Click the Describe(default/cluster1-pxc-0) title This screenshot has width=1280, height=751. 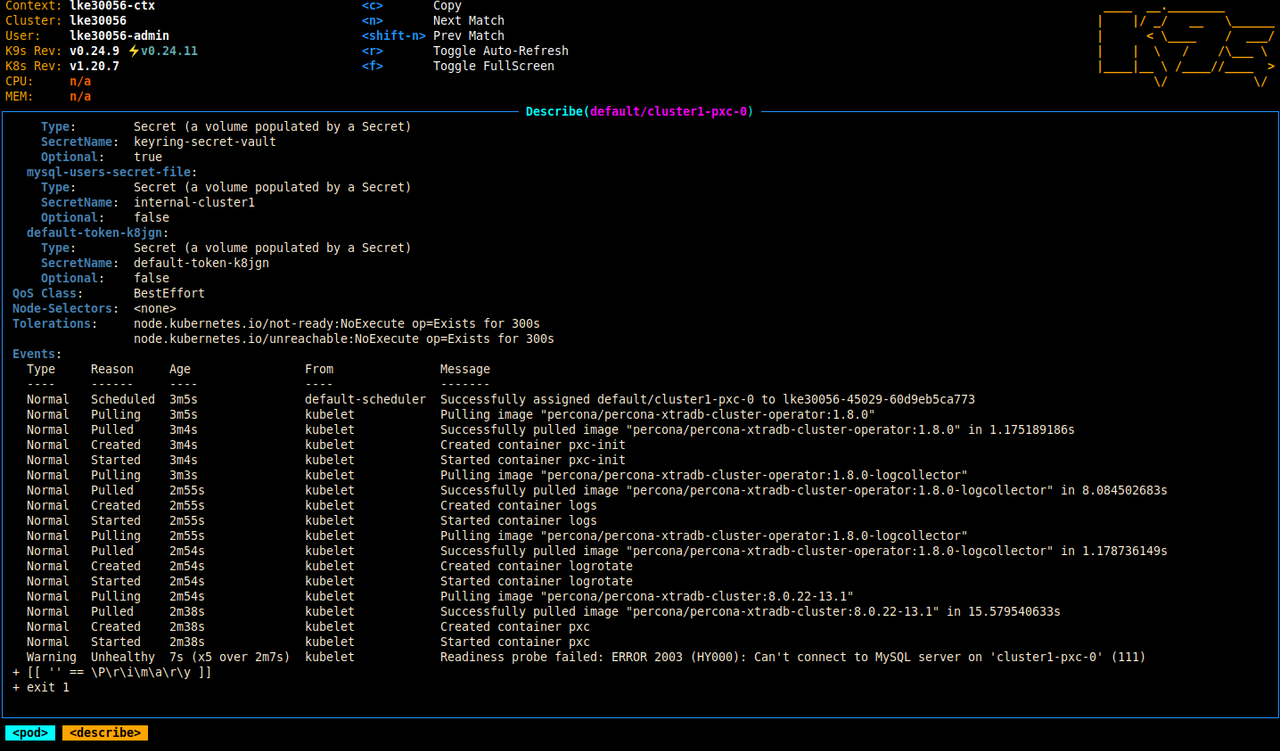tap(640, 112)
